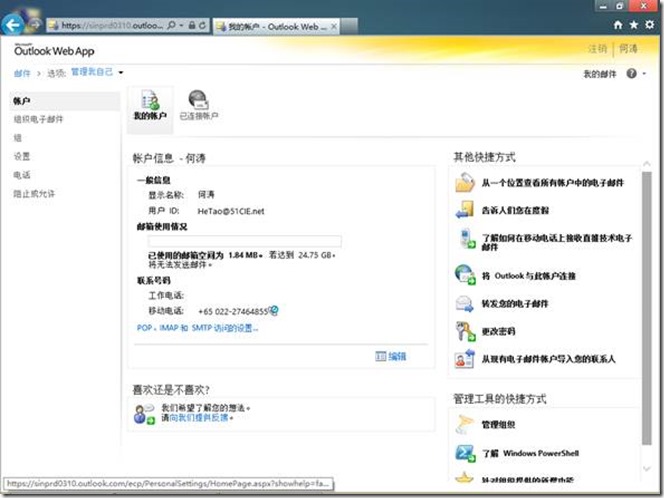Image resolution: width=664 pixels, height=498 pixels.
Task: Close the Outlook Web browser tab
Action: tap(334, 27)
